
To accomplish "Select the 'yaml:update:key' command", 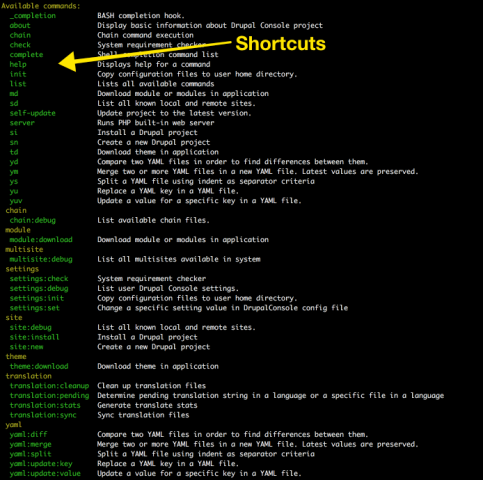I will (41, 464).
